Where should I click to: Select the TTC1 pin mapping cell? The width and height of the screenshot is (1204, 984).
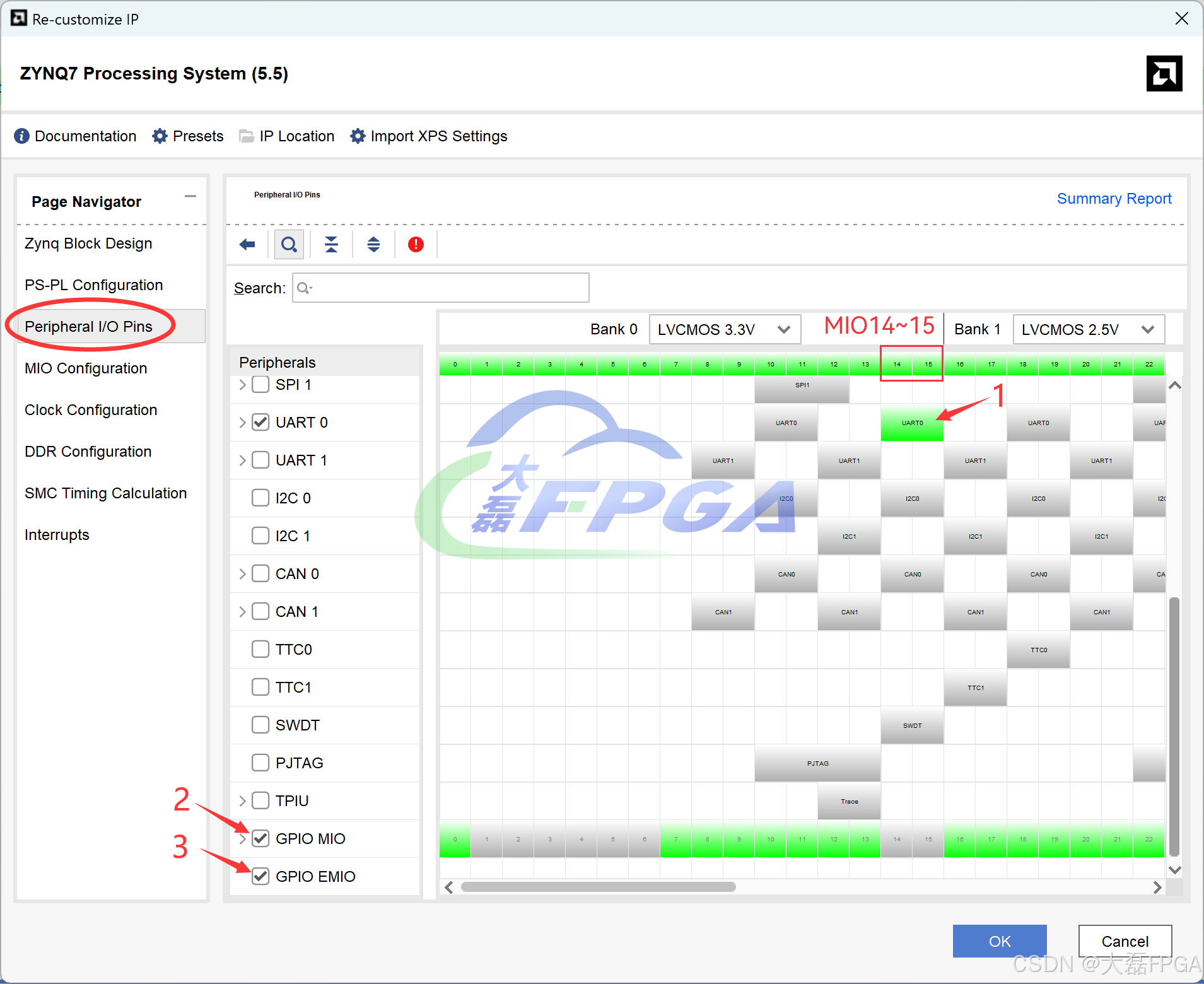point(975,688)
